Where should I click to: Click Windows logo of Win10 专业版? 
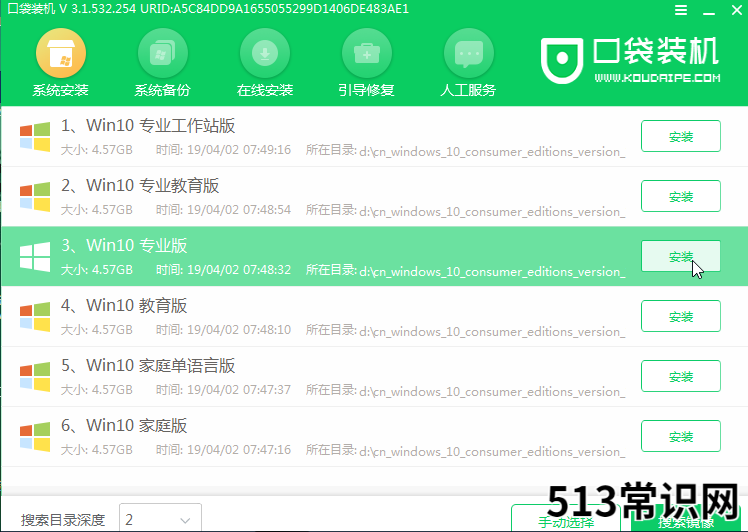point(35,257)
